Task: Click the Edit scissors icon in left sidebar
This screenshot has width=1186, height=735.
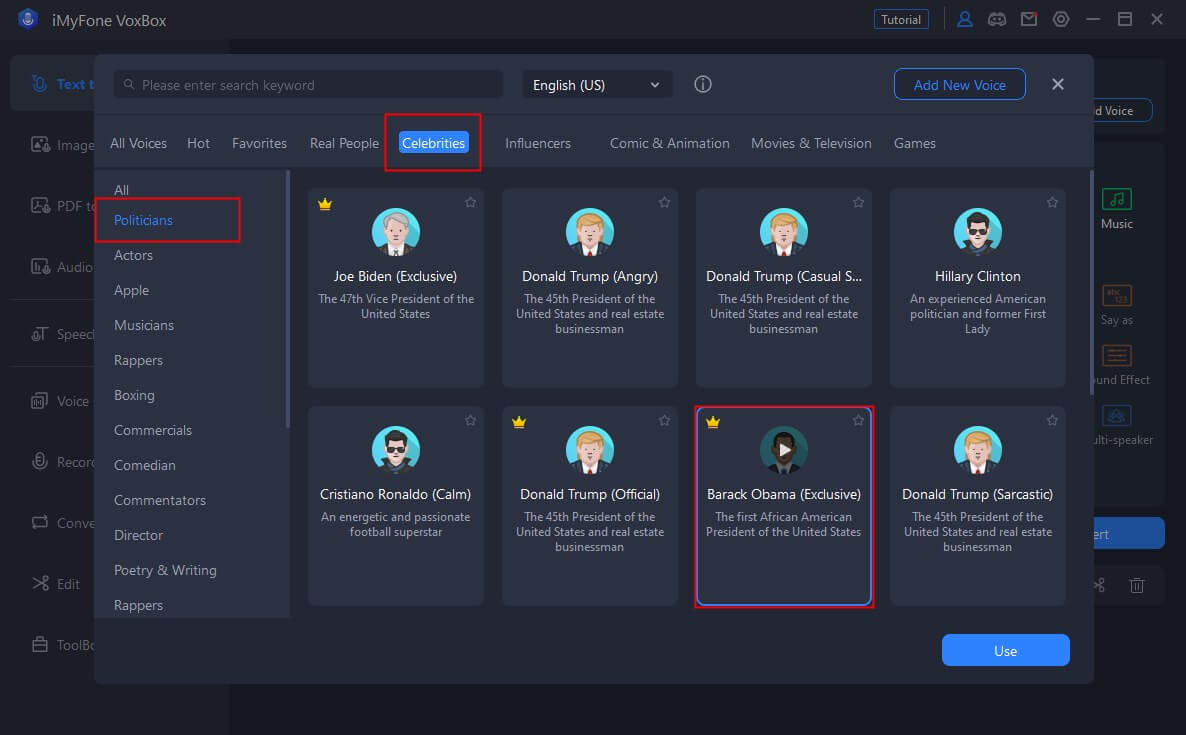Action: coord(40,583)
